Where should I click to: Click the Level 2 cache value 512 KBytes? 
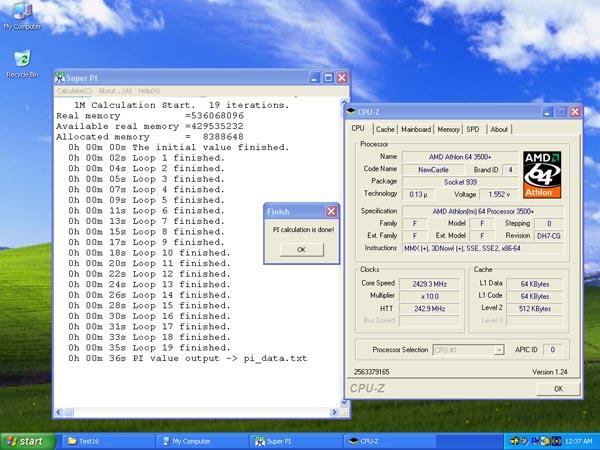[x=535, y=308]
